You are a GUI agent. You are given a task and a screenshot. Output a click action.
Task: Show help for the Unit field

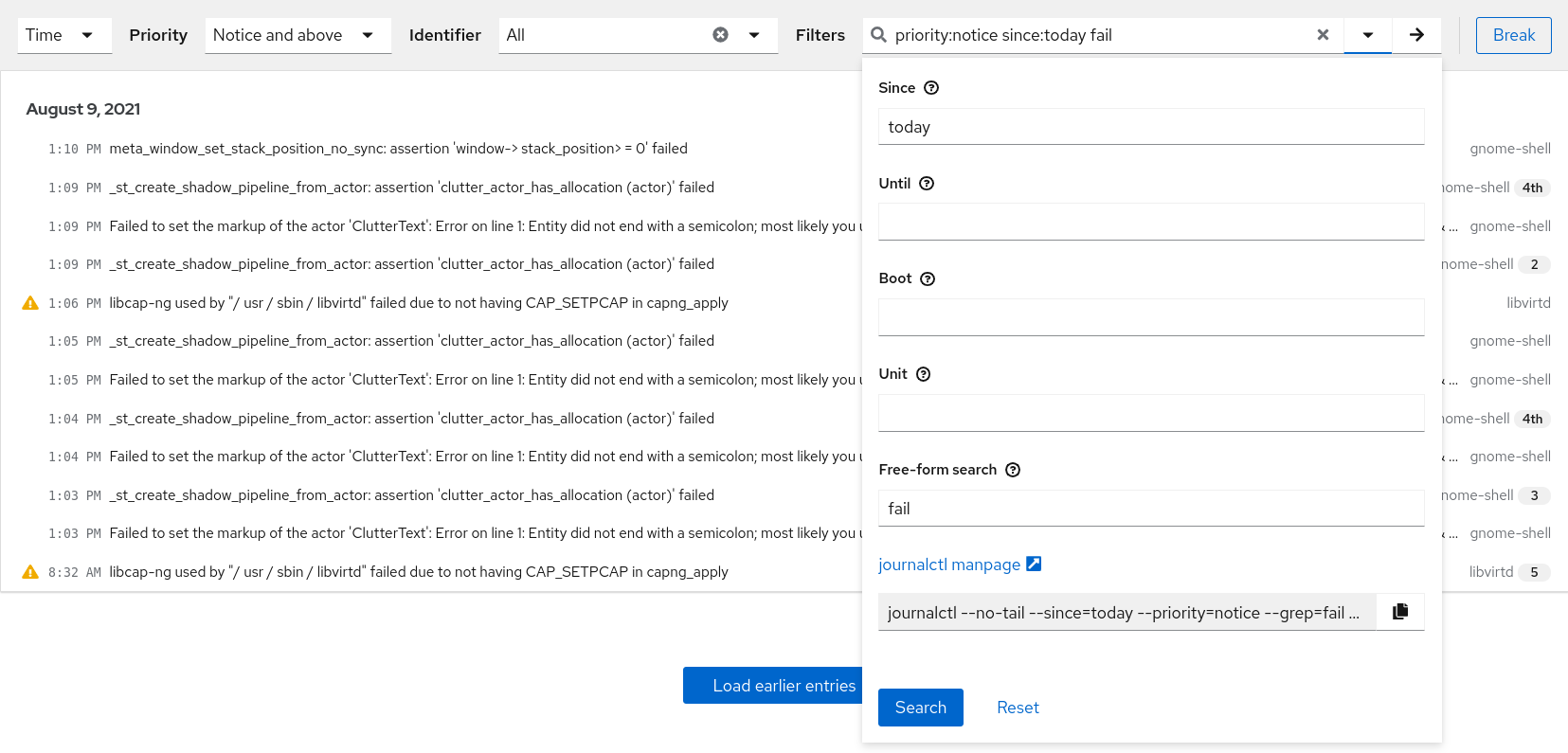pyautogui.click(x=923, y=374)
